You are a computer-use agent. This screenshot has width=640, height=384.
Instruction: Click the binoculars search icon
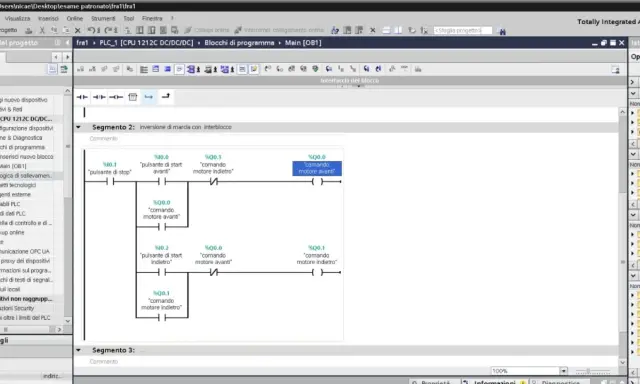point(502,31)
